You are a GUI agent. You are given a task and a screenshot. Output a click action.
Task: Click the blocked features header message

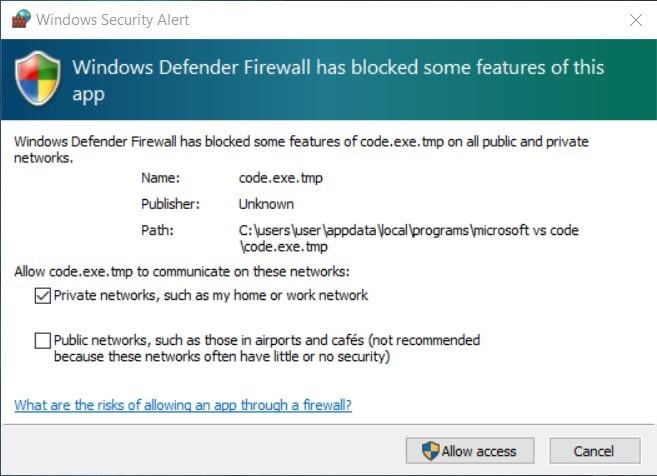tap(338, 80)
